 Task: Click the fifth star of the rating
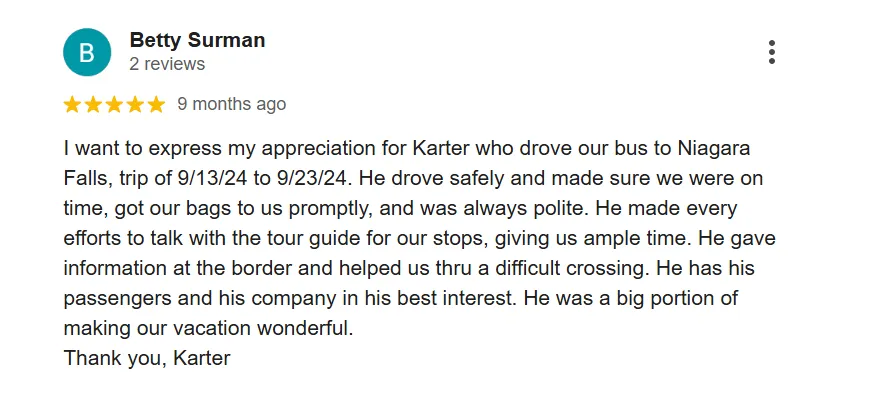tap(156, 105)
